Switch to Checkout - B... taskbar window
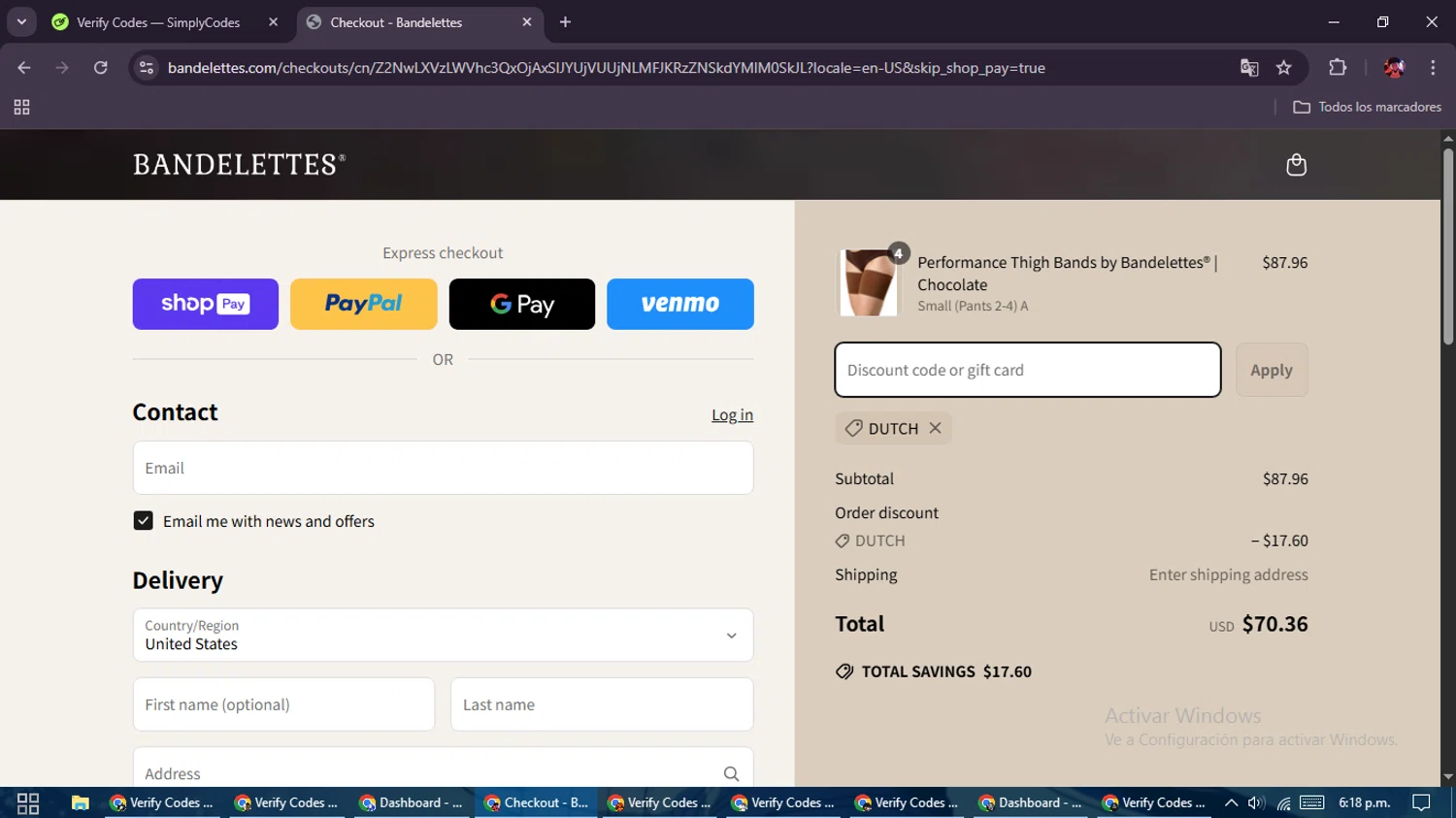Screen dimensions: 1456x818 click(x=536, y=802)
